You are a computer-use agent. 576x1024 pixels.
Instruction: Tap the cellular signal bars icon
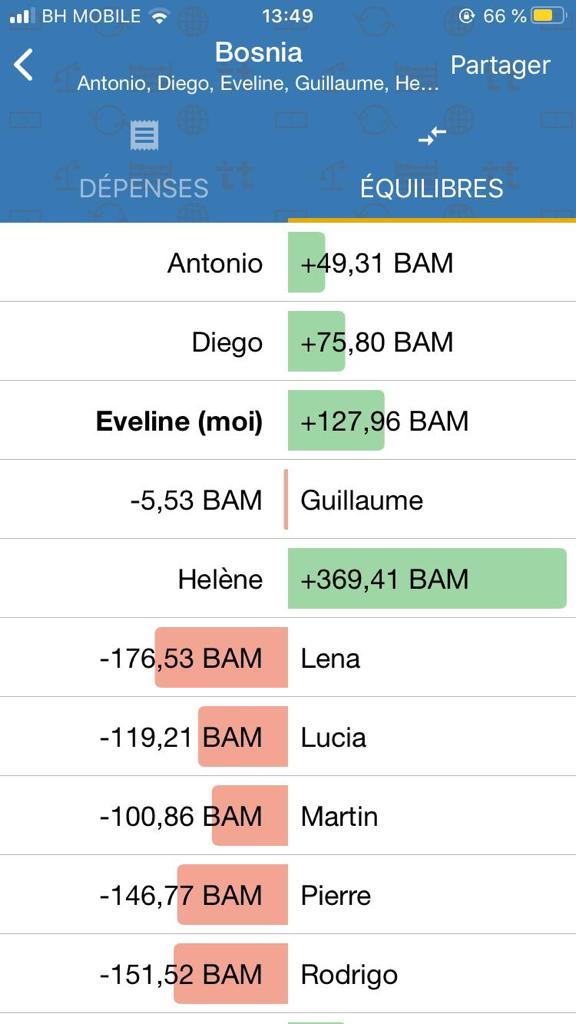coord(22,16)
